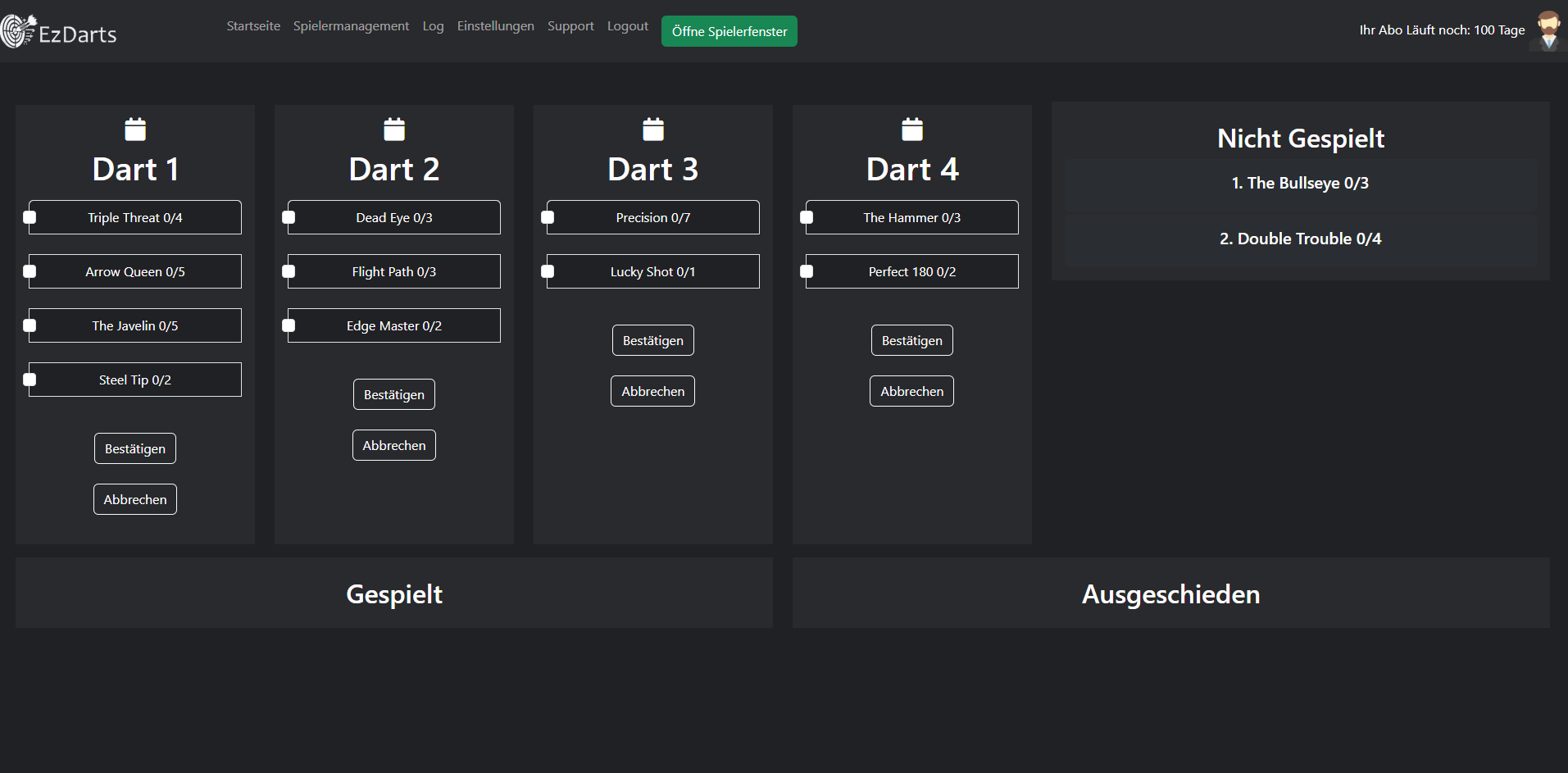1568x773 pixels.
Task: Check the Dead Eye player checkbox
Action: click(x=289, y=217)
